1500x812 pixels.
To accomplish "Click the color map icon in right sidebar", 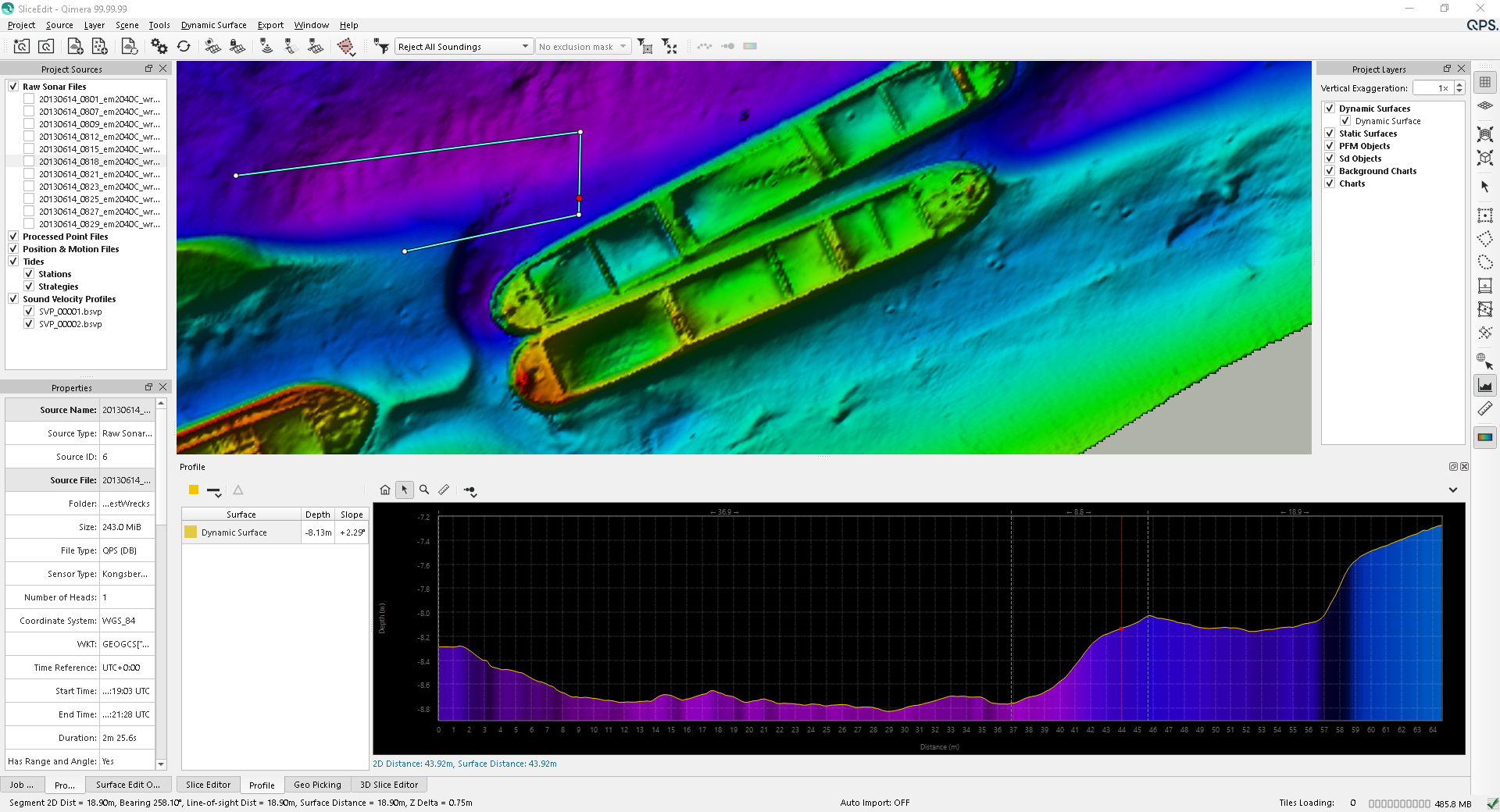I will (x=1484, y=437).
